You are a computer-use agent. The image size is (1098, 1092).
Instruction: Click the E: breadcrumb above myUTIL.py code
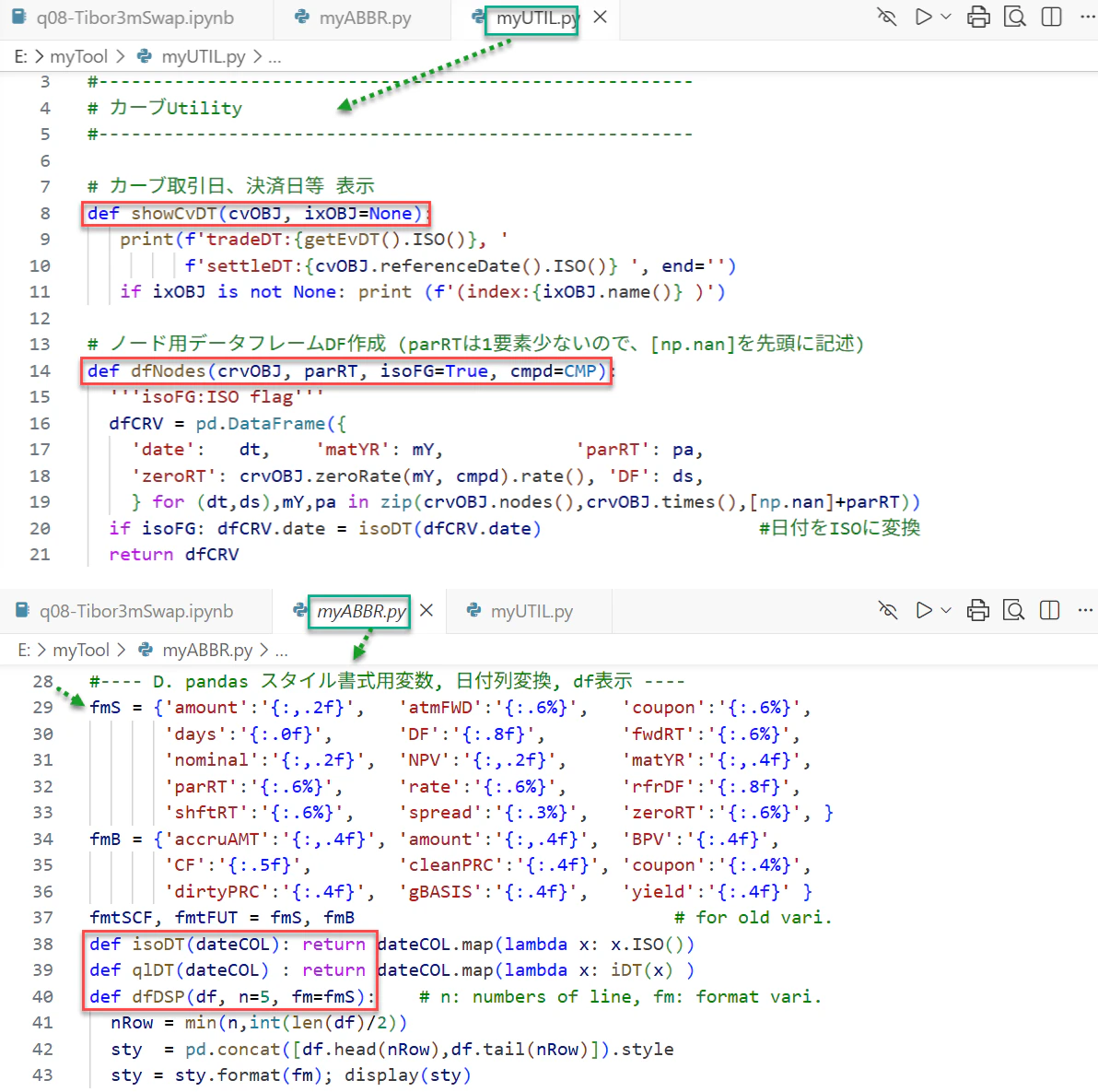pyautogui.click(x=21, y=56)
